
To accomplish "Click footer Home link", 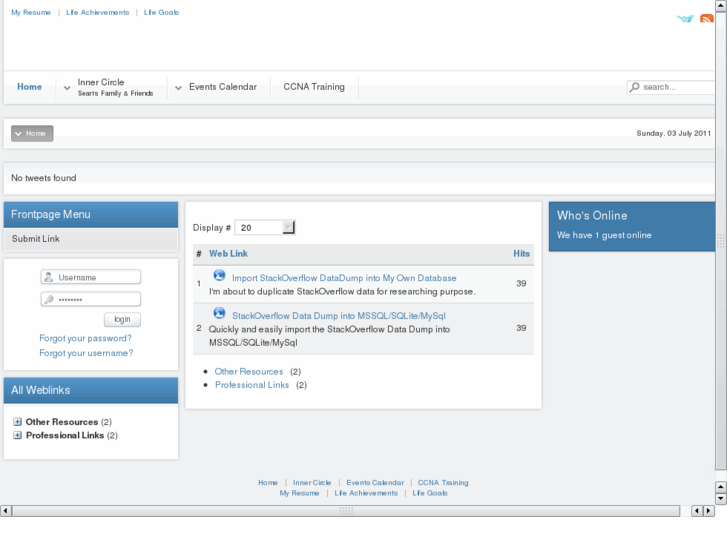I will (x=268, y=483).
